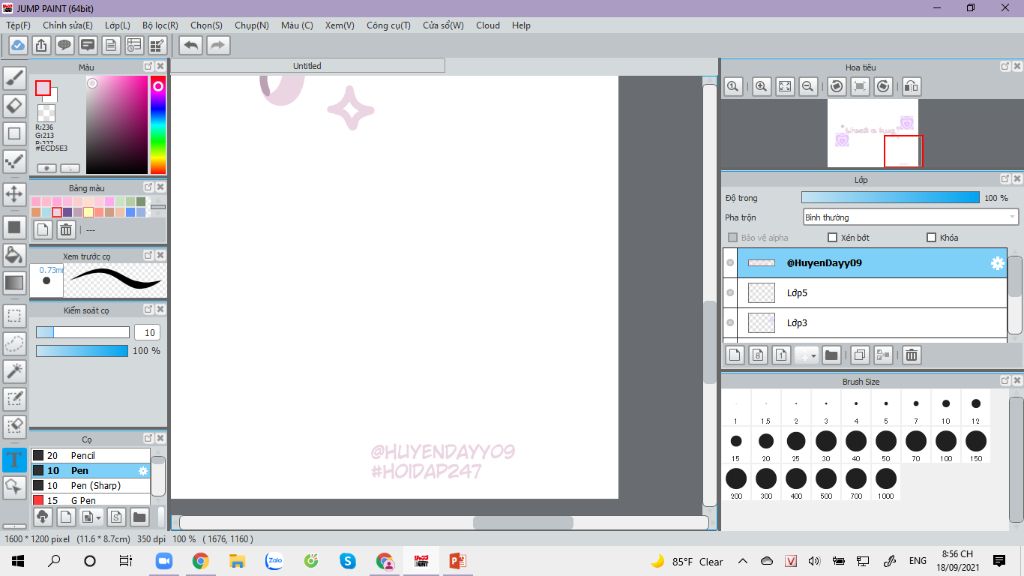The width and height of the screenshot is (1024, 576).
Task: Click the brush size input field
Action: point(148,332)
